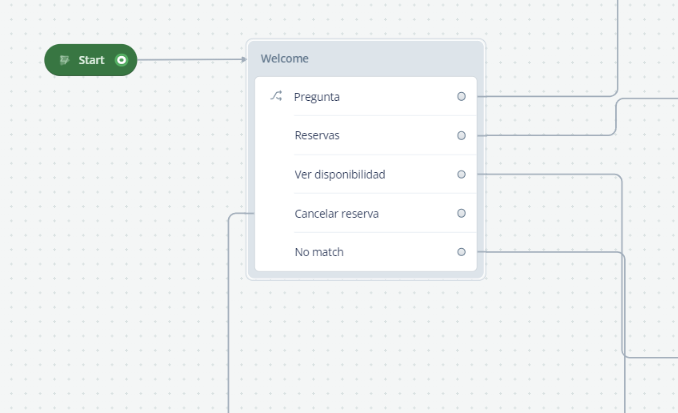Click the No match output port circle

461,252
